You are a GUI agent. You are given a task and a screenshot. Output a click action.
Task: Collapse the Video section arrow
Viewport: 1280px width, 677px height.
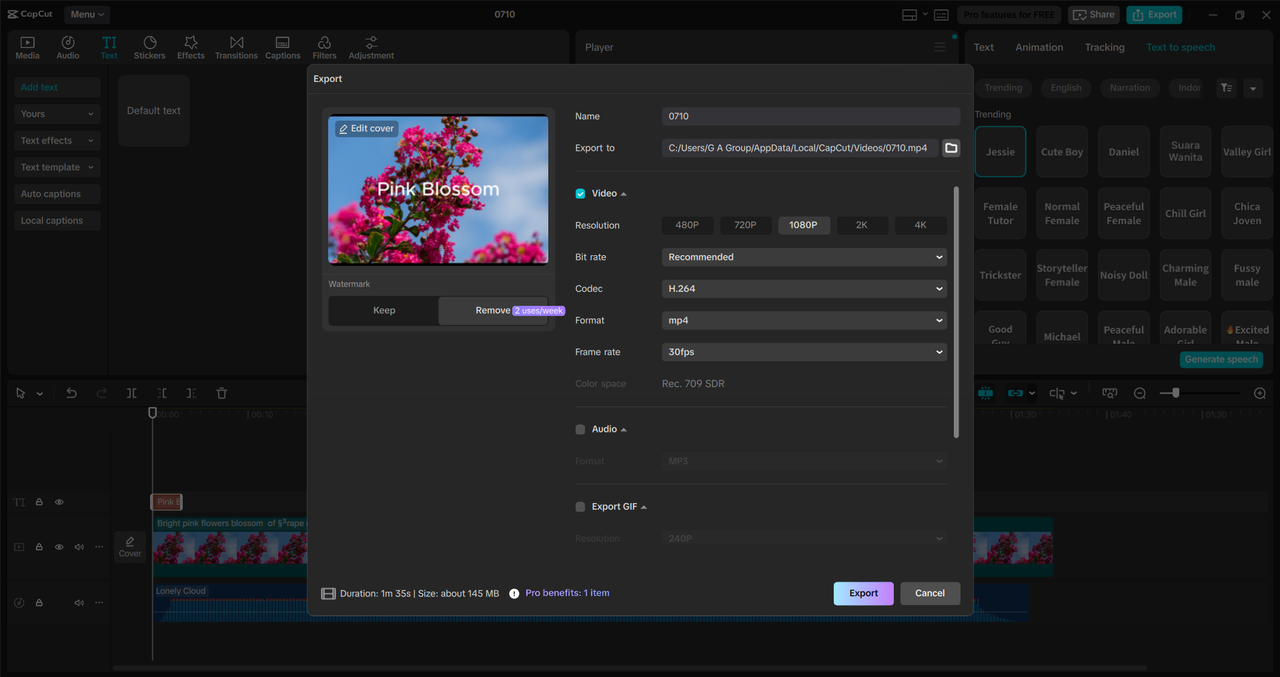[624, 194]
